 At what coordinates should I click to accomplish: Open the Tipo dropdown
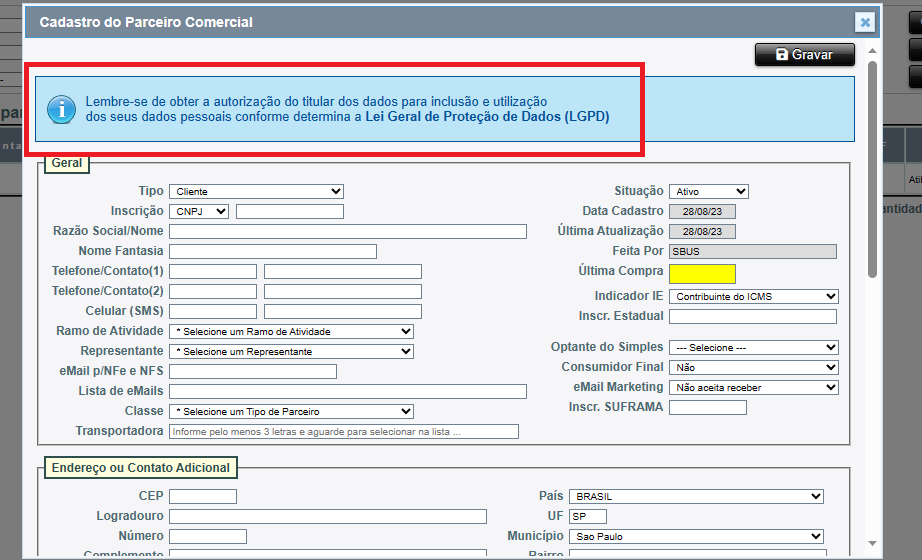click(256, 191)
